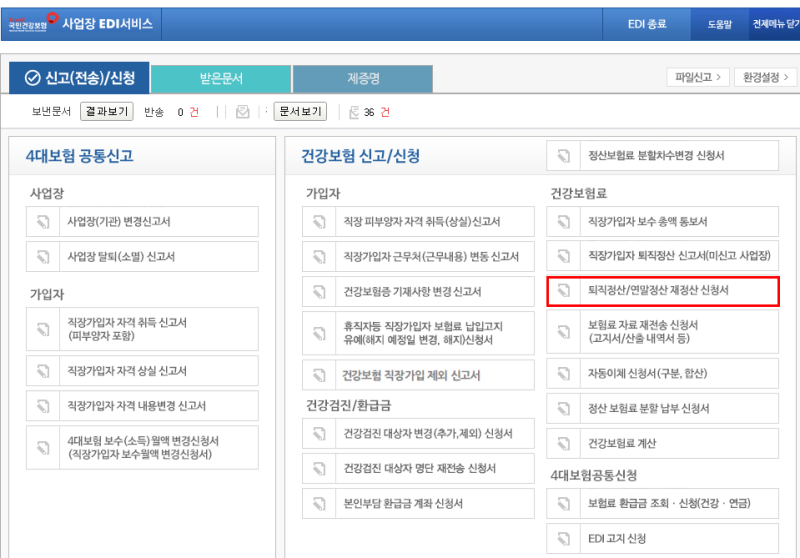Open 자동이체 신청서(구분, 합산)
The width and height of the screenshot is (800, 558).
(x=663, y=373)
